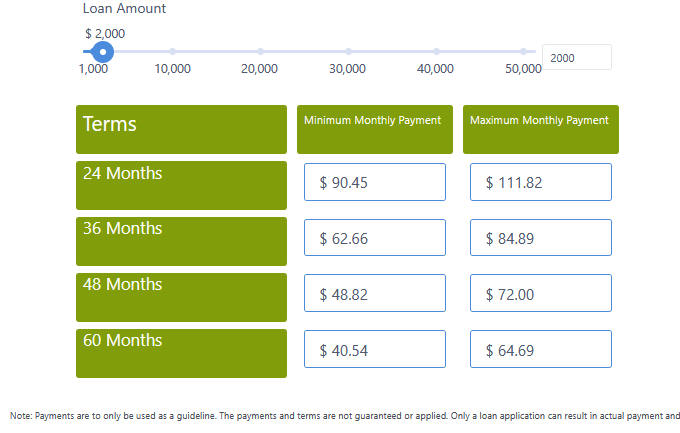This screenshot has width=680, height=433.
Task: Click the loan amount input showing 2000
Action: [576, 58]
